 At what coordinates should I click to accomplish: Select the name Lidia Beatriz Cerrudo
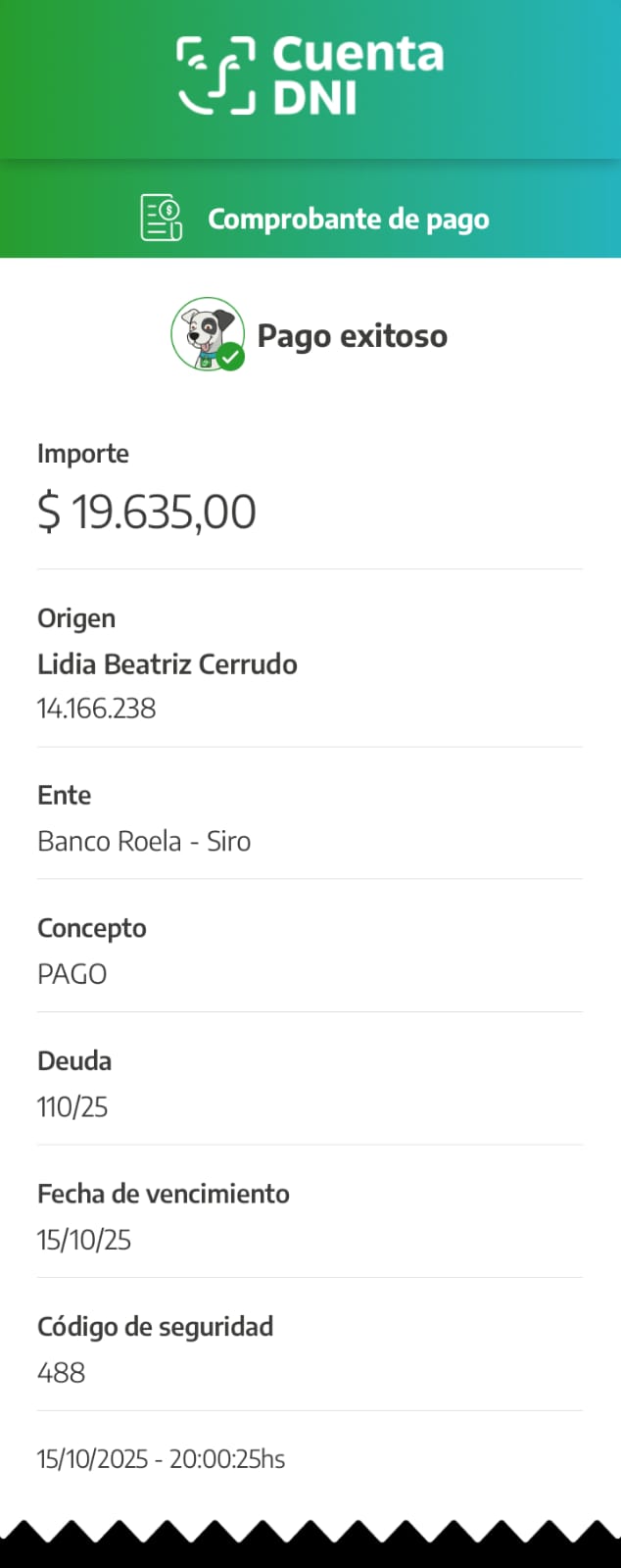(x=167, y=664)
